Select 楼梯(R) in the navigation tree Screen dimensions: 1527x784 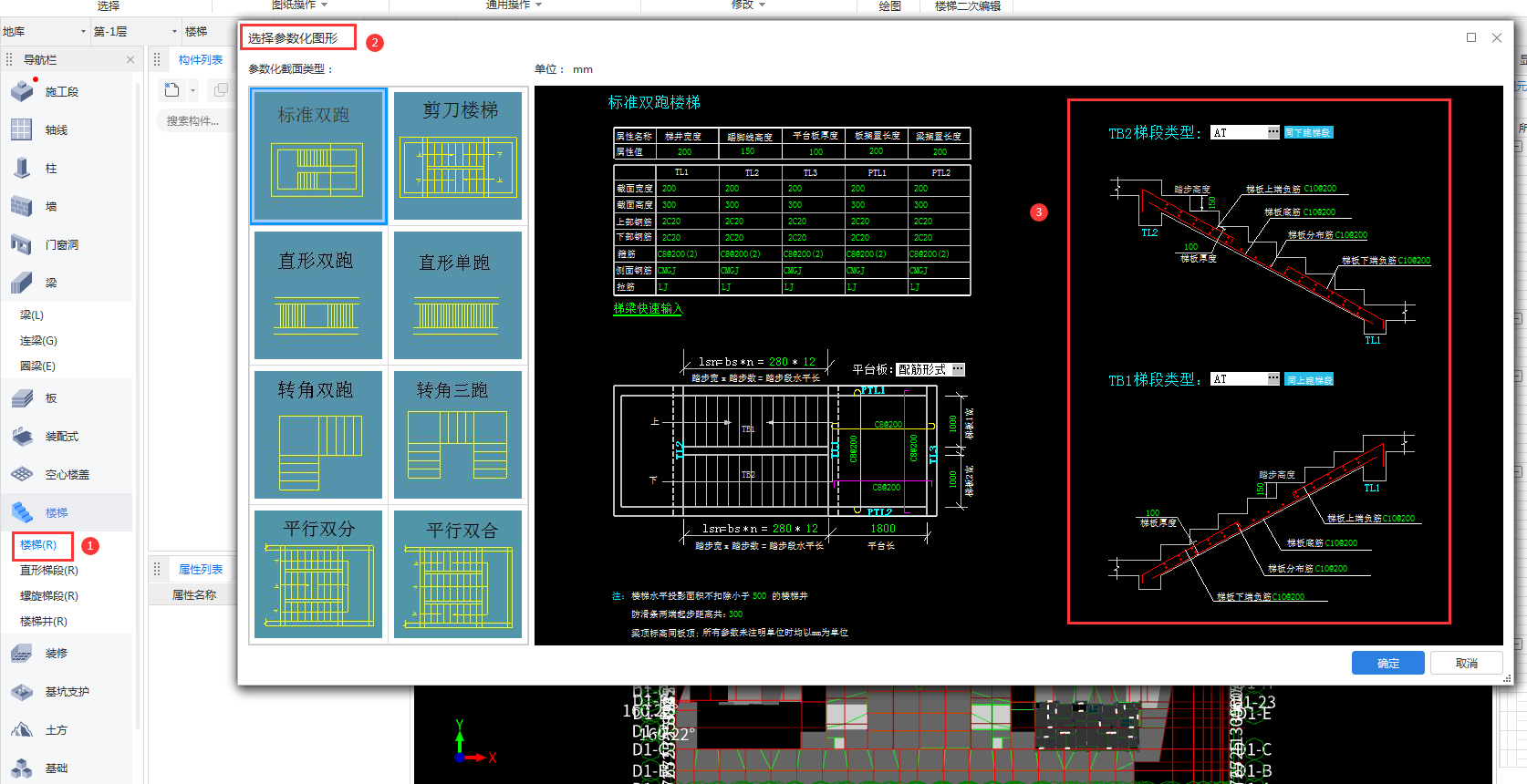[38, 544]
